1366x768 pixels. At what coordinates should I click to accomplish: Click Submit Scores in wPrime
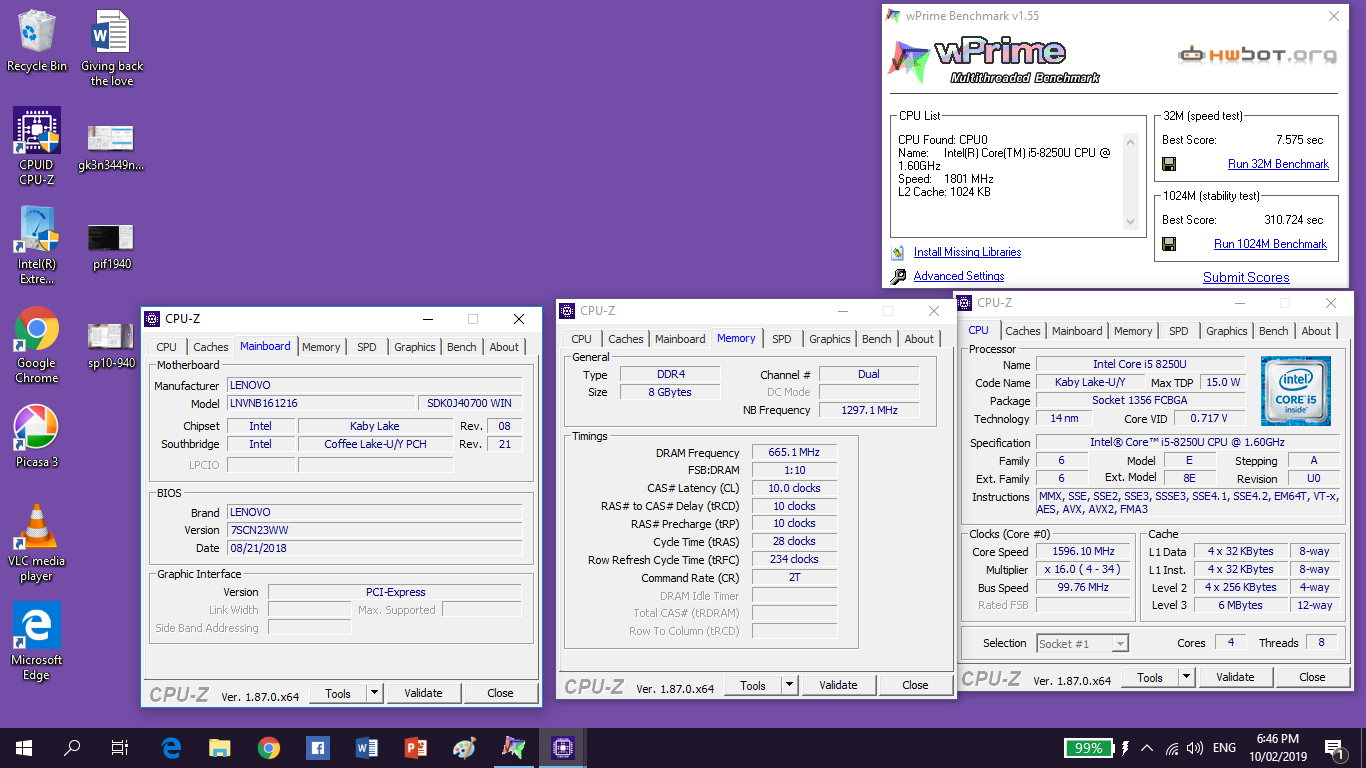coord(1246,277)
